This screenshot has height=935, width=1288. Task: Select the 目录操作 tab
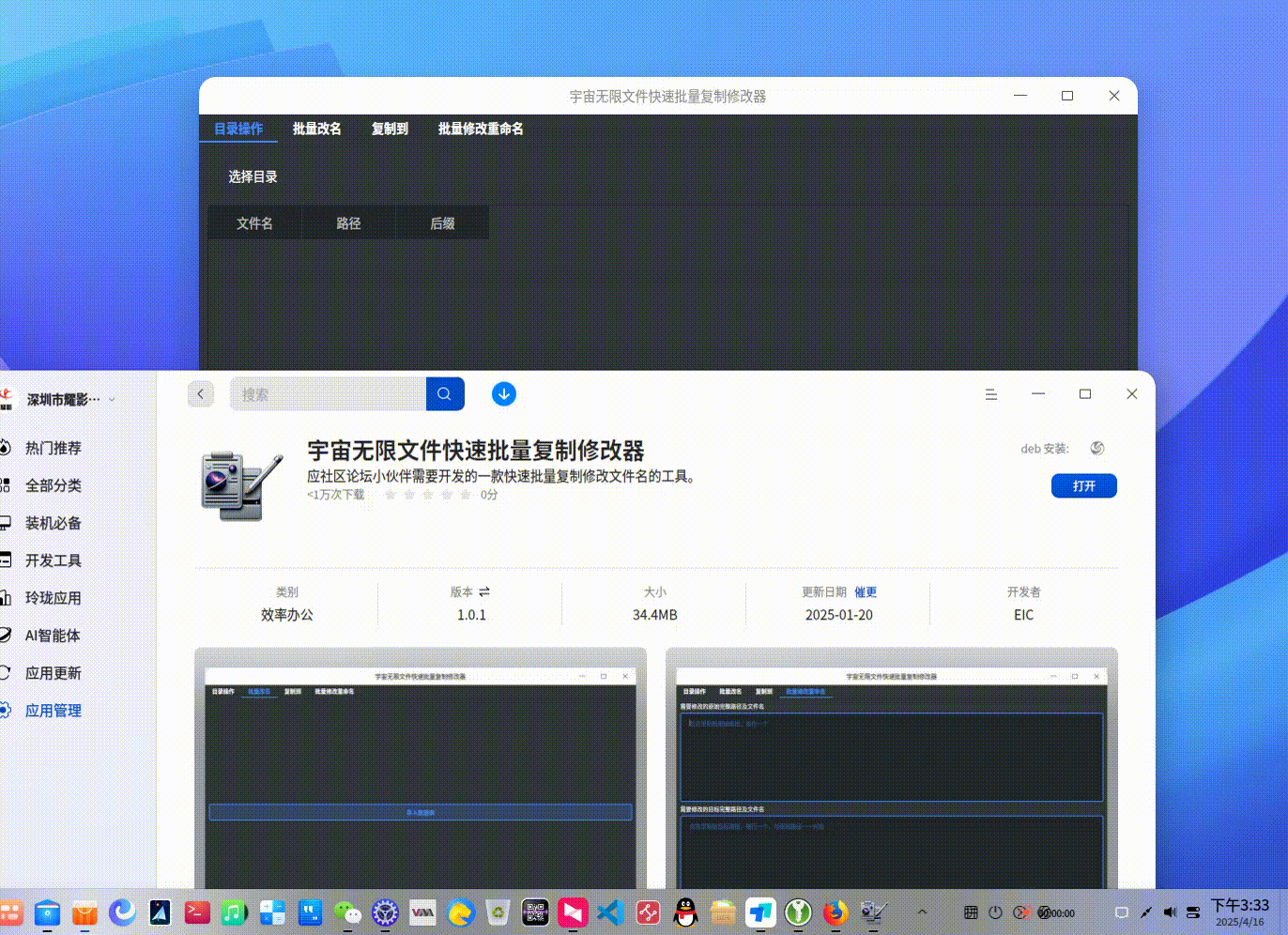click(x=238, y=129)
